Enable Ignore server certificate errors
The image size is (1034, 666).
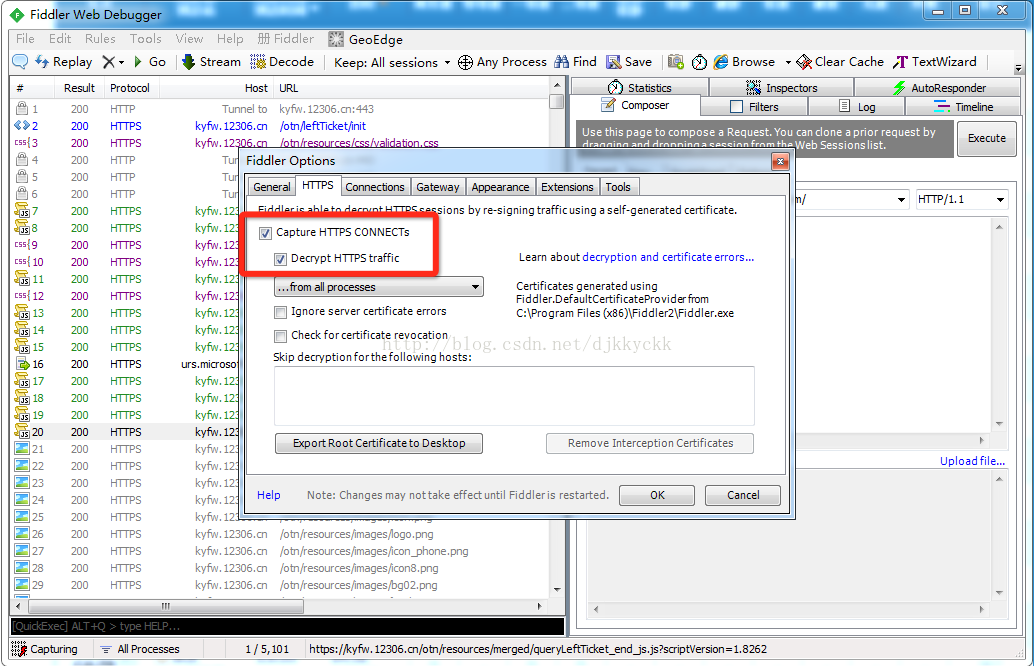[x=280, y=312]
